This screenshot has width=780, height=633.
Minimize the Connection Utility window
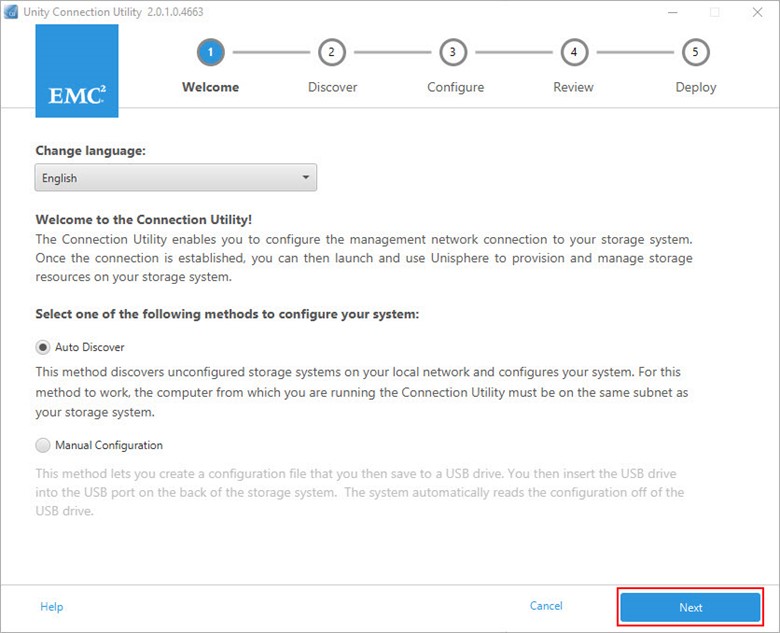[673, 12]
